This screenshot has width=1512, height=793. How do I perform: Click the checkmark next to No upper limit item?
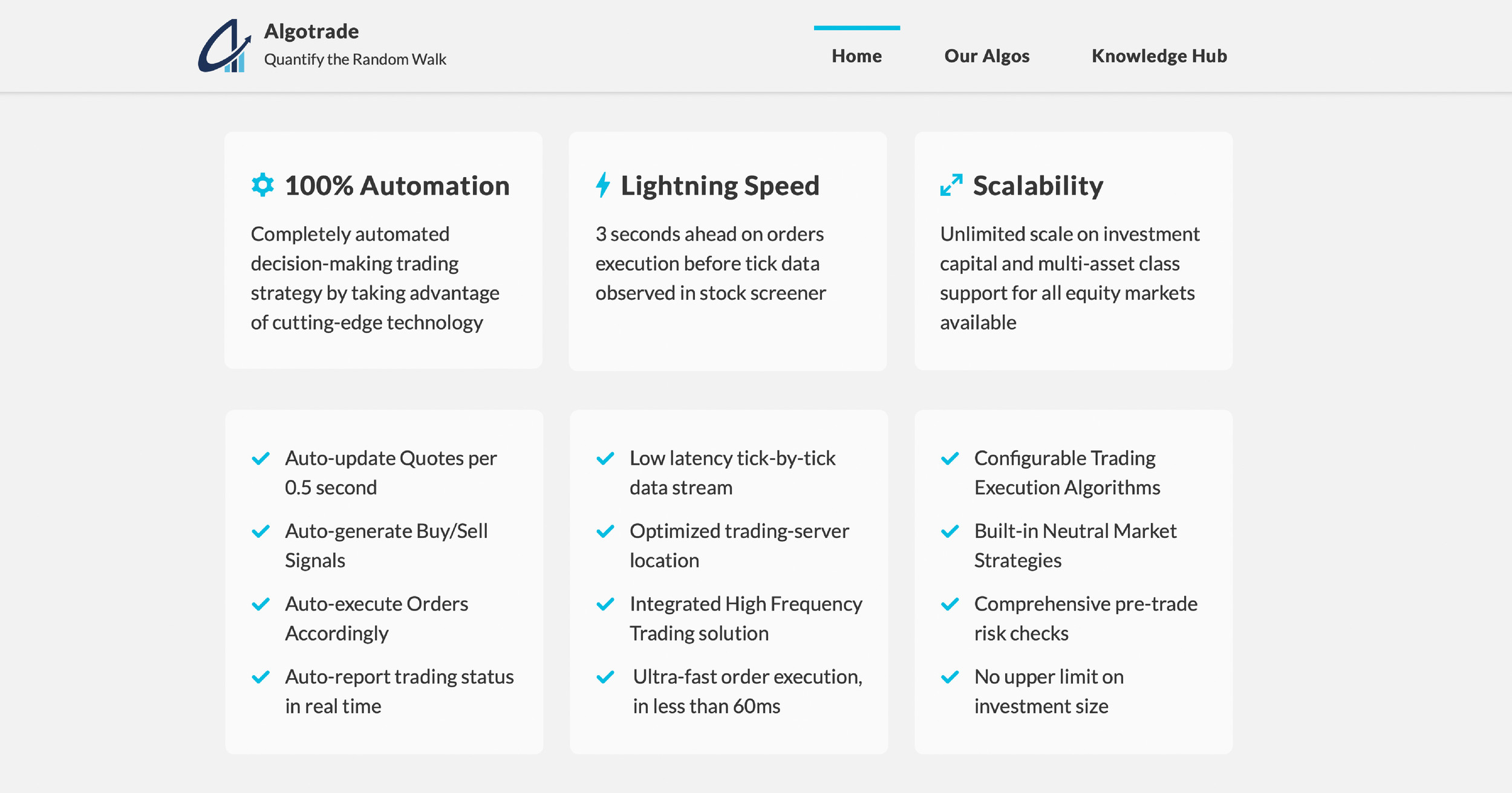(950, 677)
